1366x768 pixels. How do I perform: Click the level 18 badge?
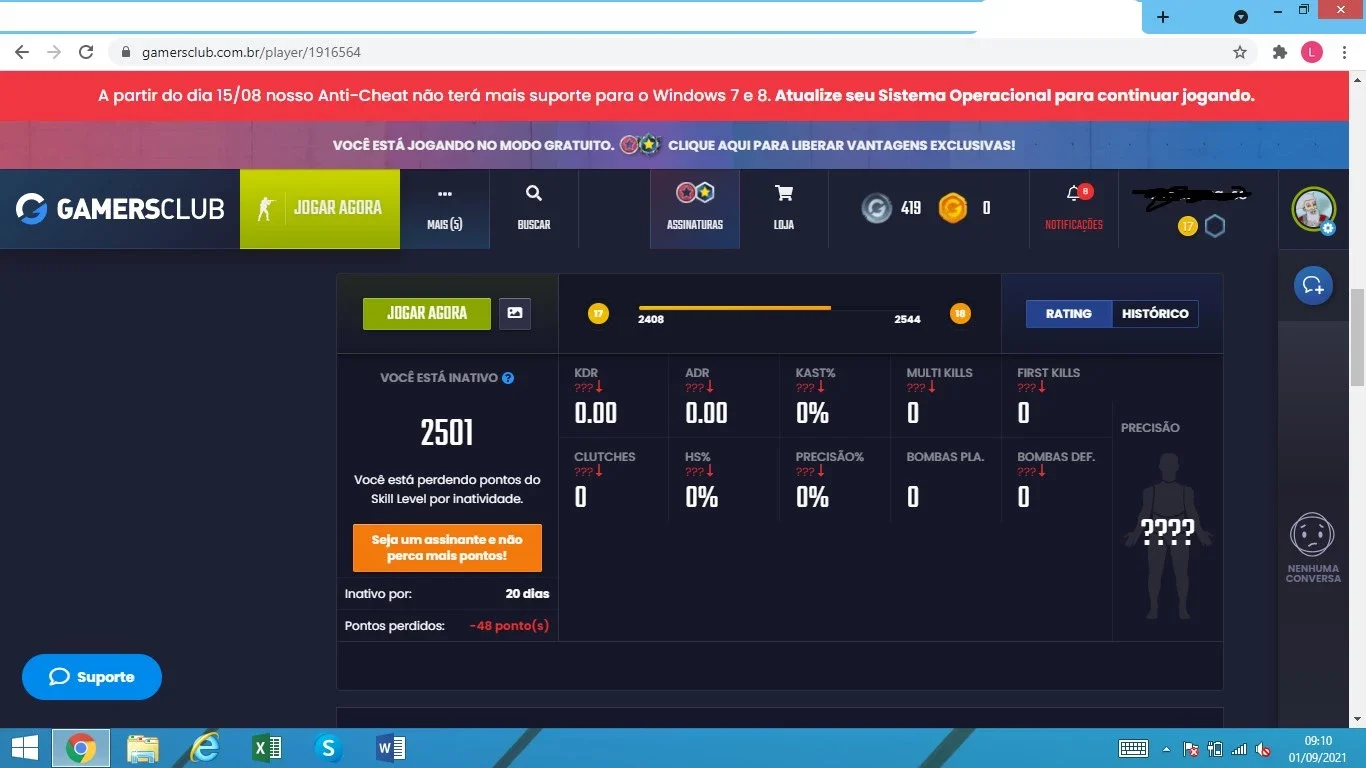tap(960, 314)
